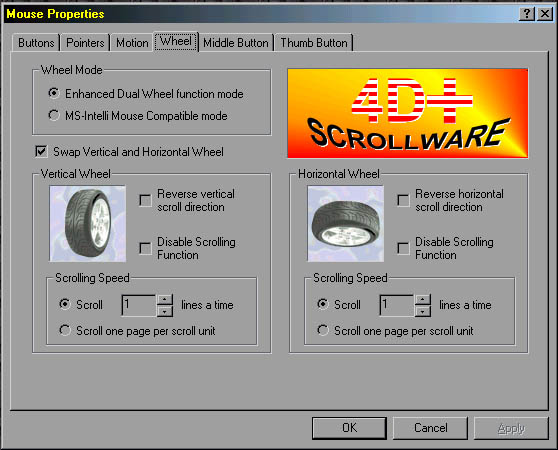This screenshot has height=450, width=558.
Task: Increase horizontal wheel scroll lines with up arrow
Action: pos(422,300)
